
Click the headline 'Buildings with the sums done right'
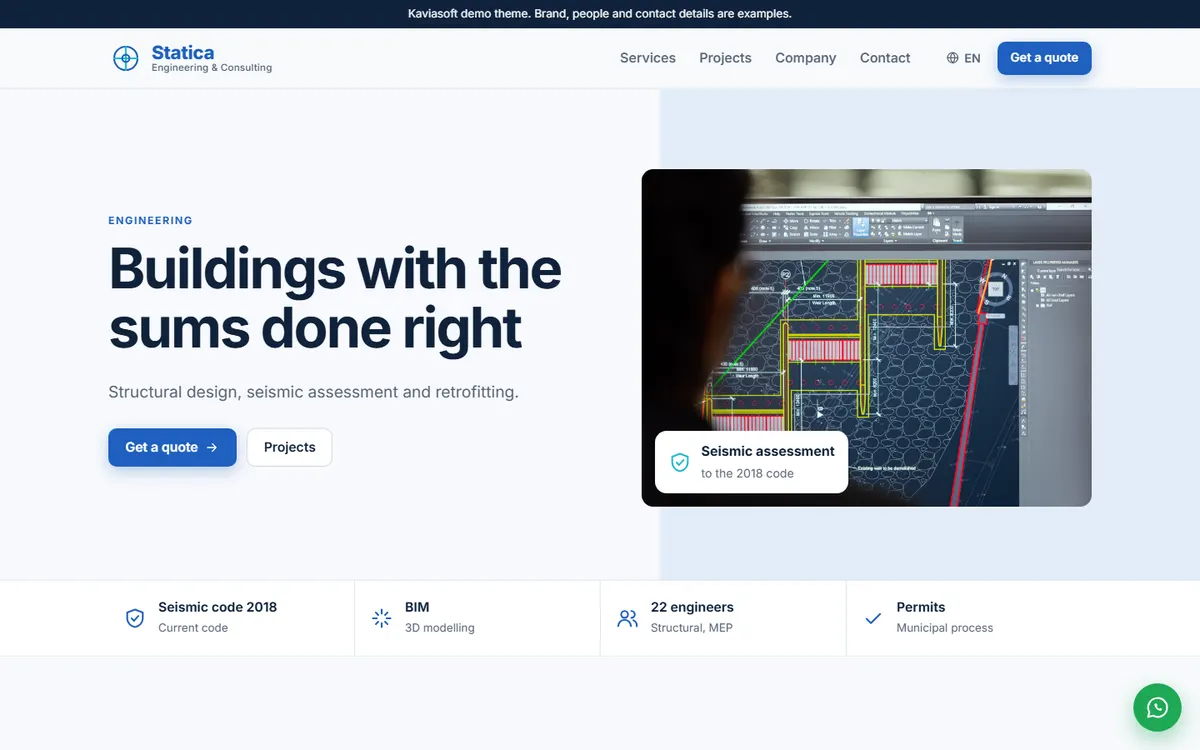tap(335, 298)
